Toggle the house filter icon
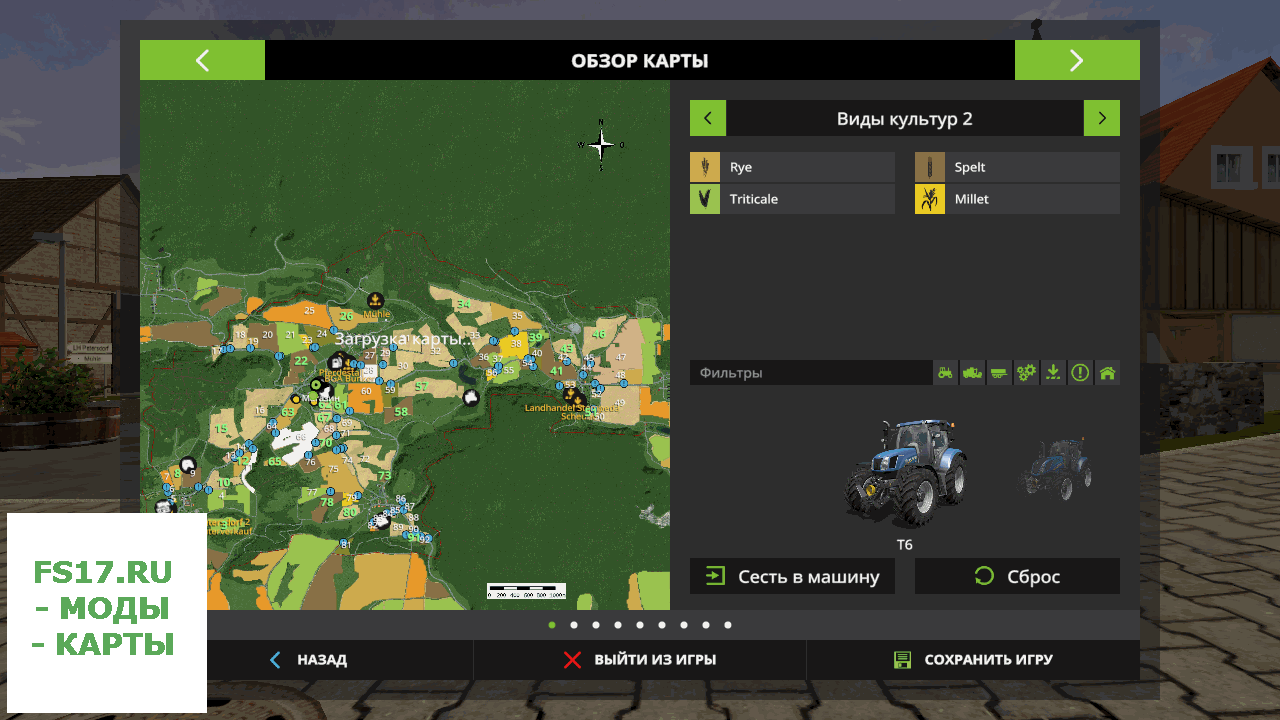Image resolution: width=1280 pixels, height=720 pixels. [1107, 373]
